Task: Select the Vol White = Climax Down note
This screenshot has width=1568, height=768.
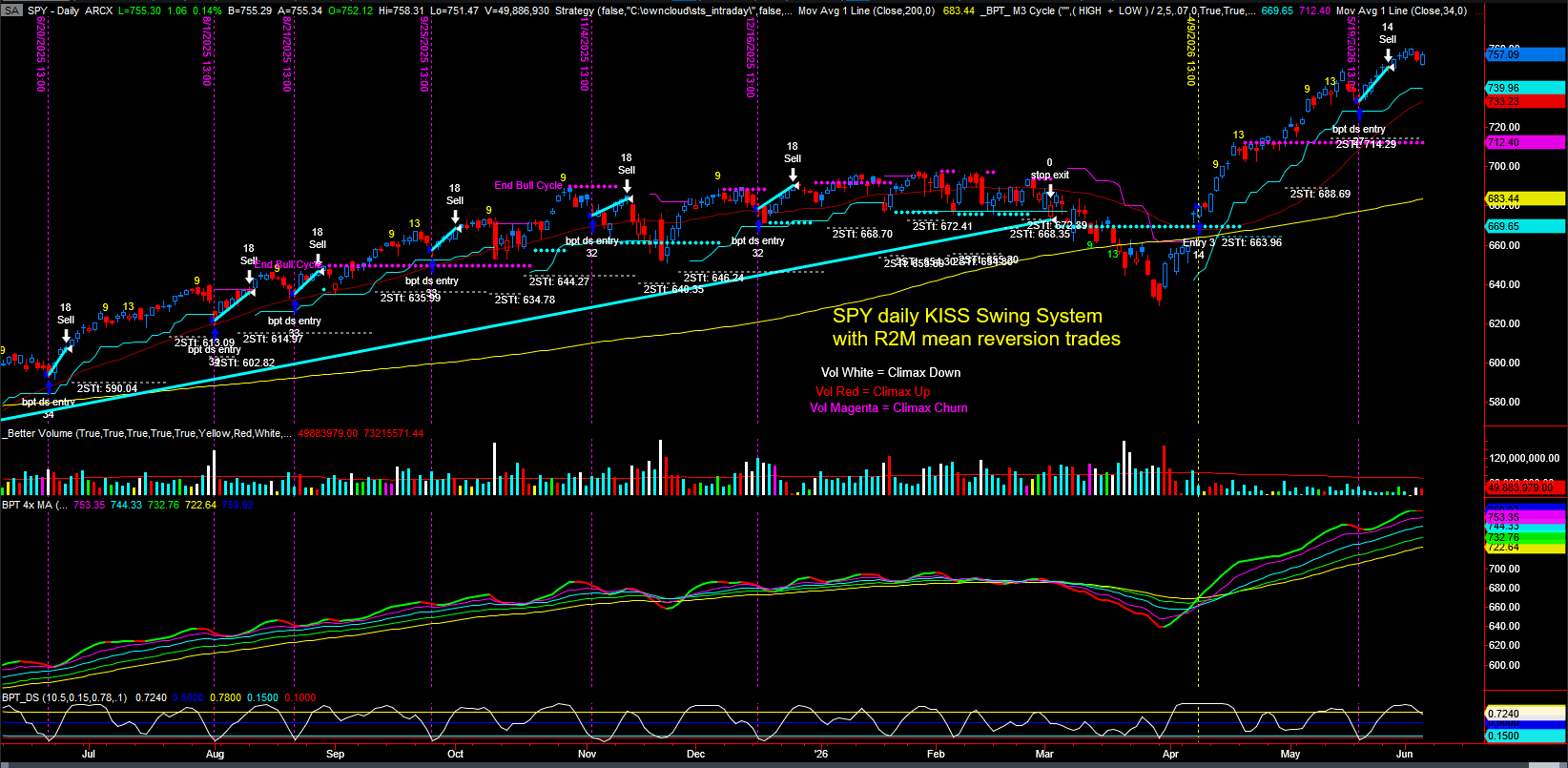Action: point(891,372)
